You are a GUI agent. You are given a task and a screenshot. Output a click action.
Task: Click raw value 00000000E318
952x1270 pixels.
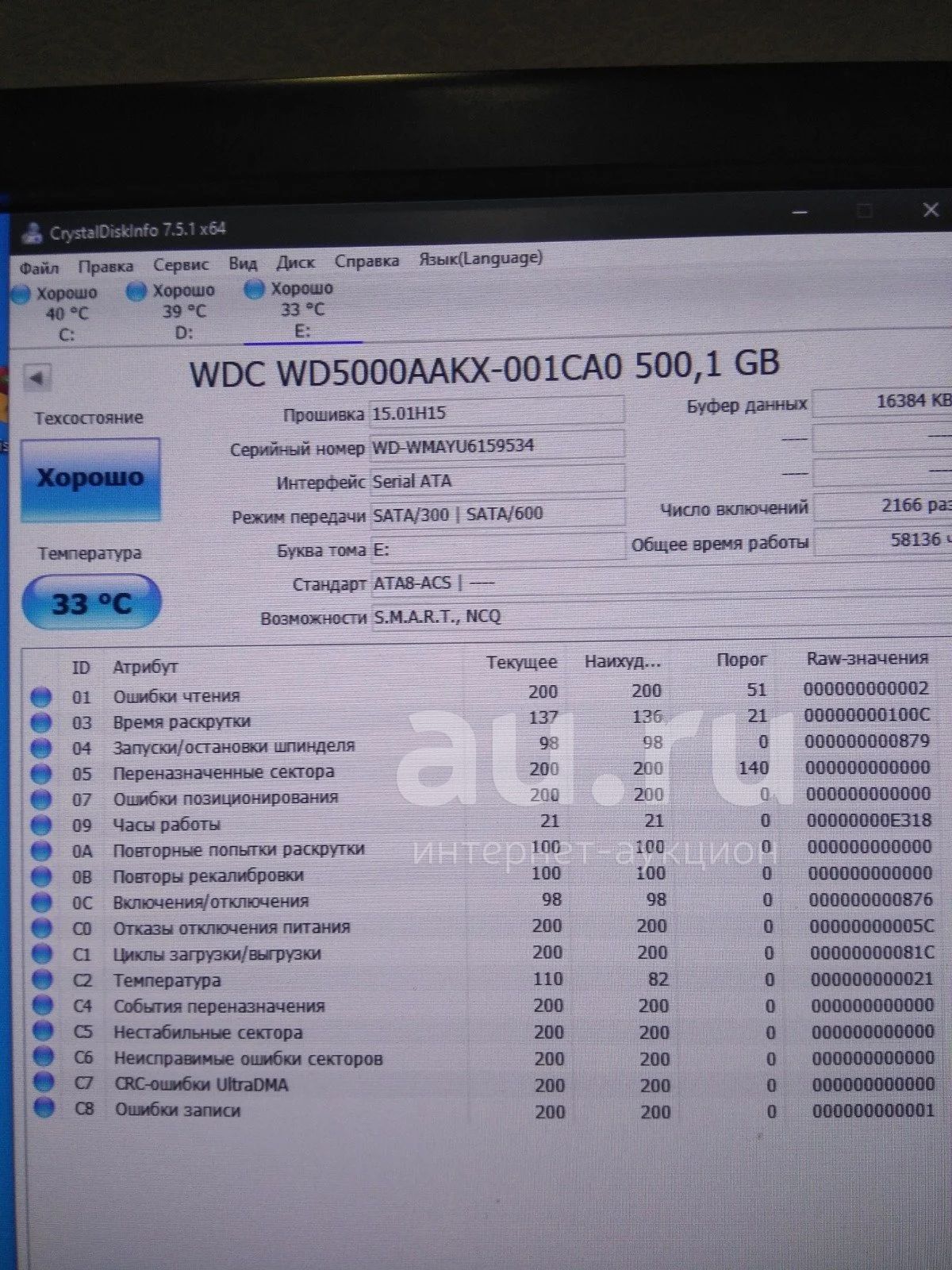coord(869,820)
